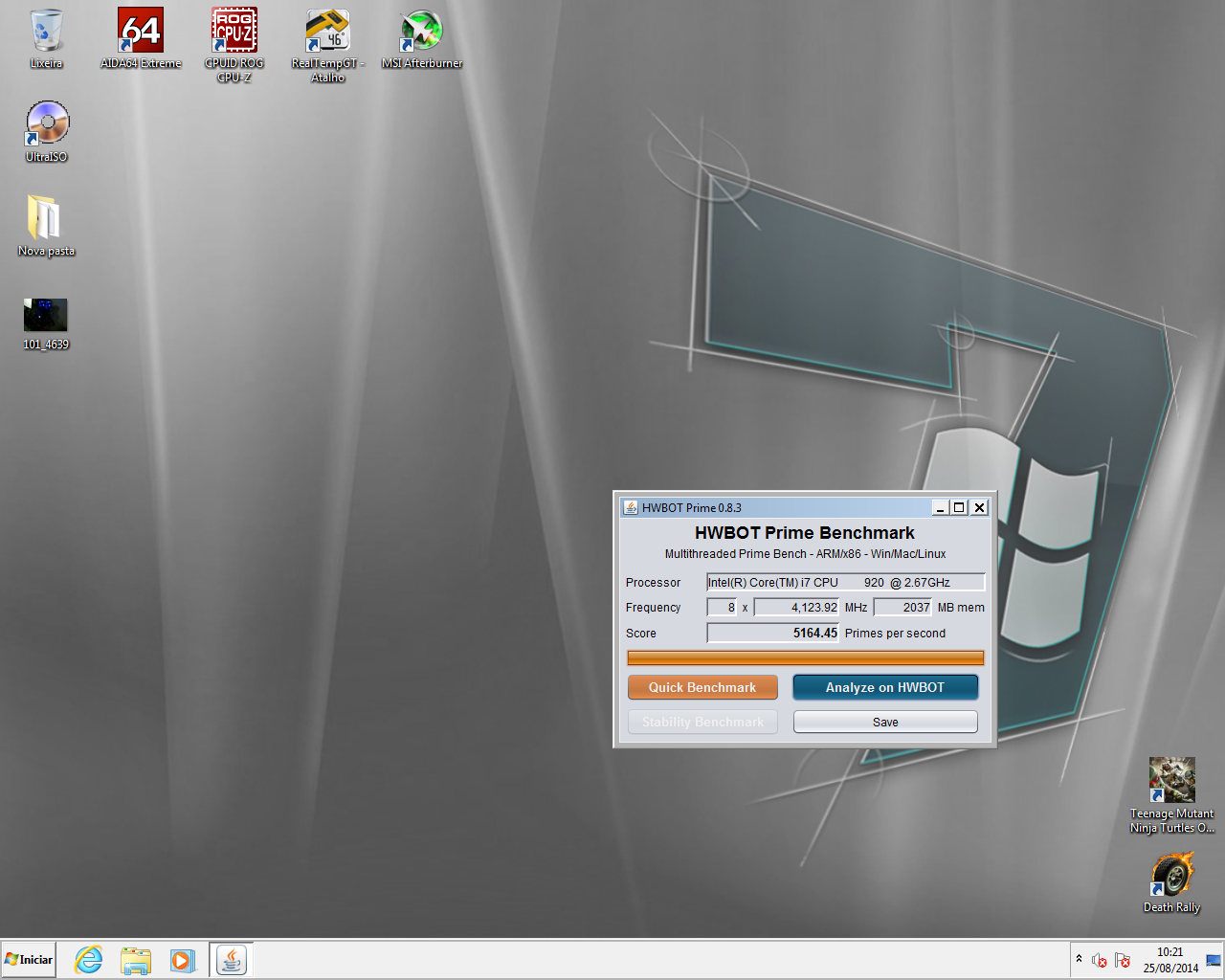Click the Save button in HWBOT Prime

point(885,722)
